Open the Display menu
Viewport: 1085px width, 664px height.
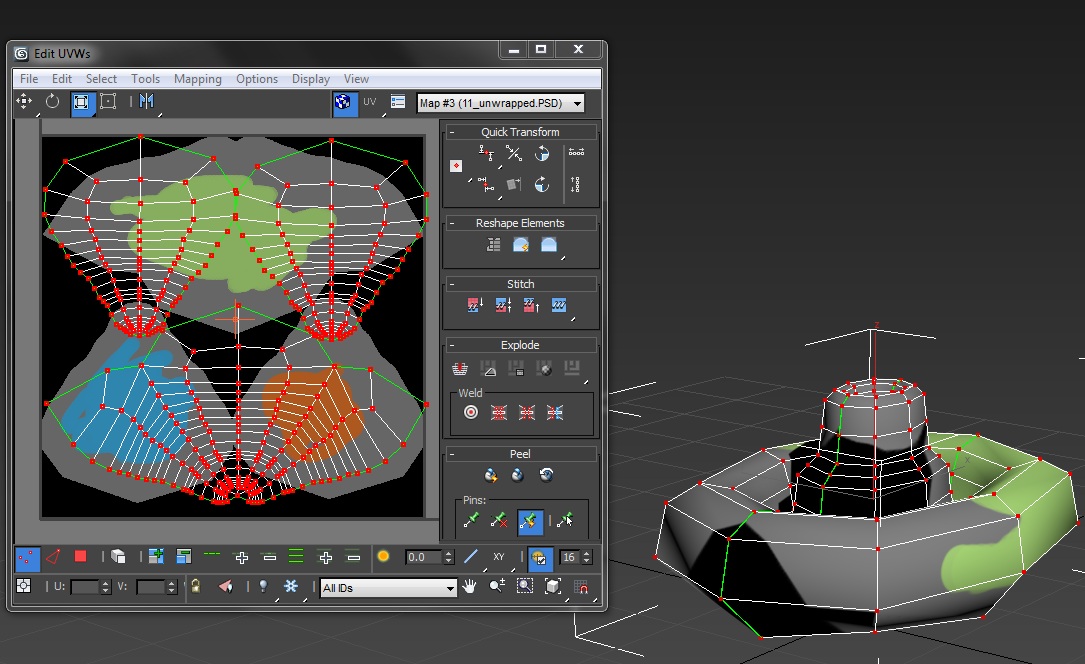[311, 79]
